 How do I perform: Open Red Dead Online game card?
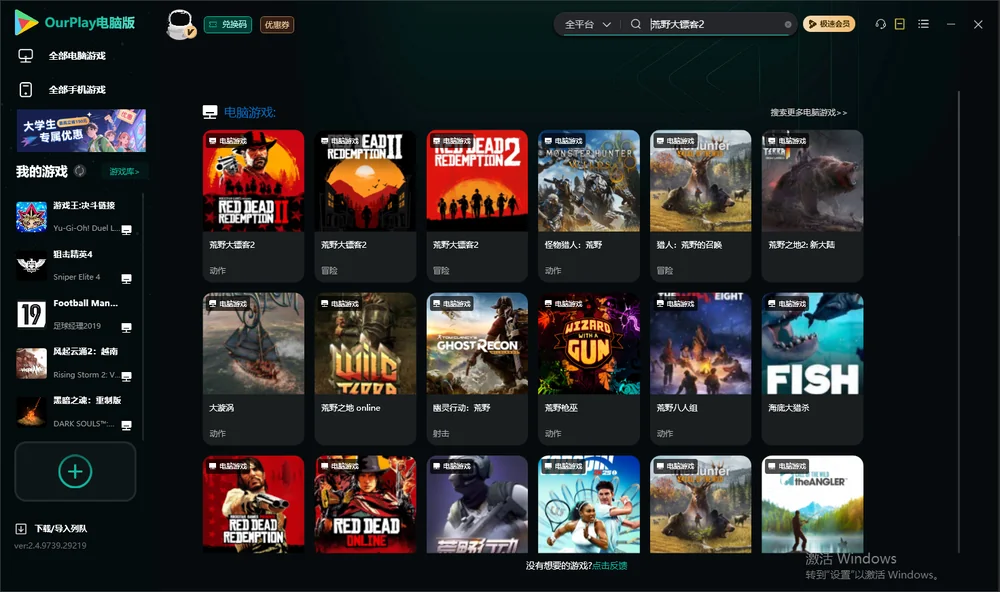(x=365, y=504)
